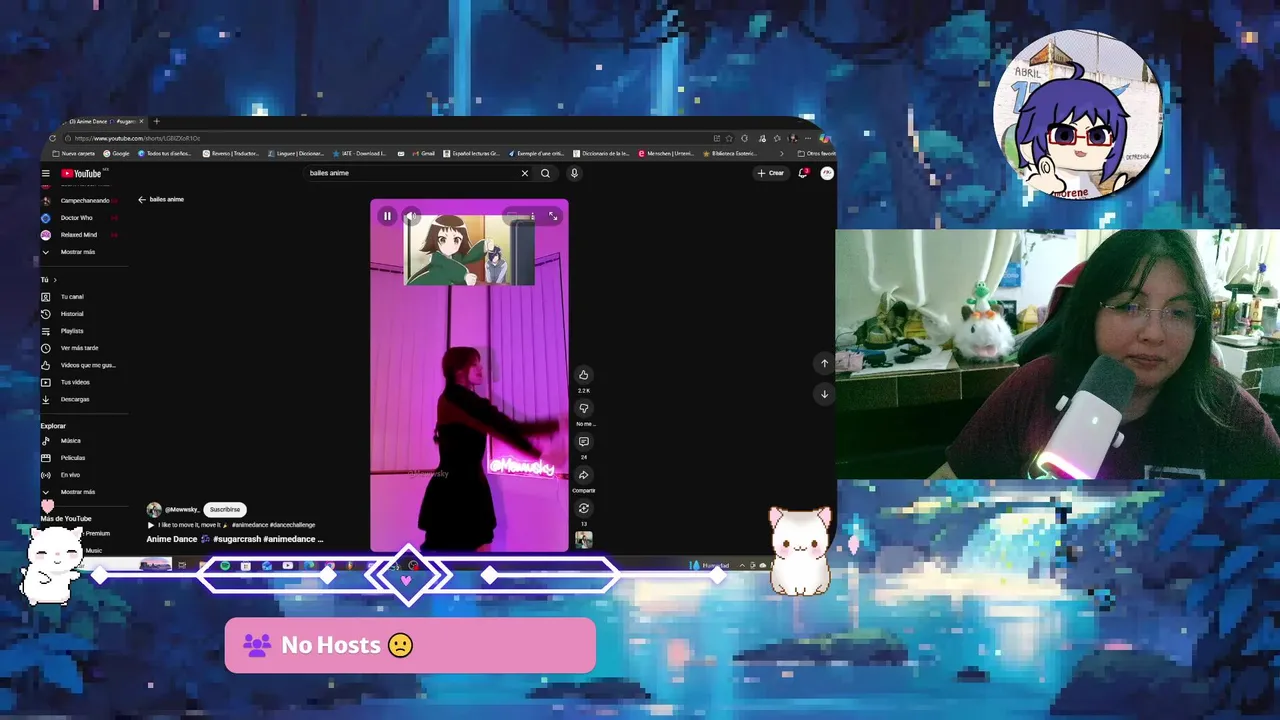Open the notifications bell

coord(802,173)
